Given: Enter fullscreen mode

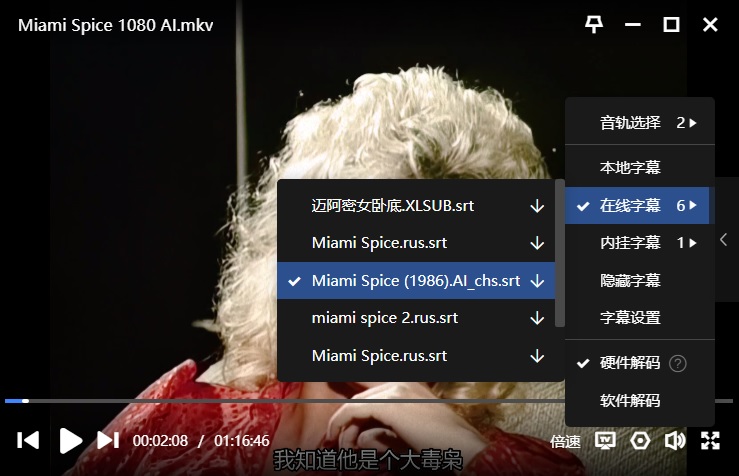Looking at the screenshot, I should [x=710, y=440].
